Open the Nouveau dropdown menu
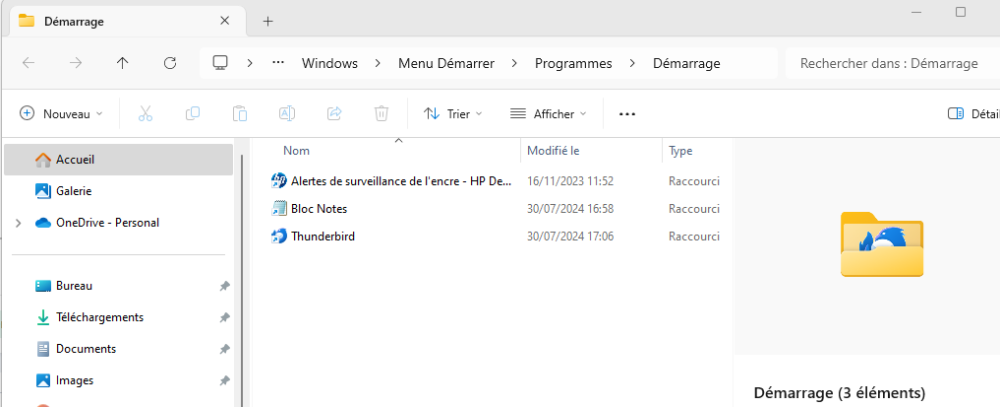Image resolution: width=1000 pixels, height=407 pixels. coord(62,114)
